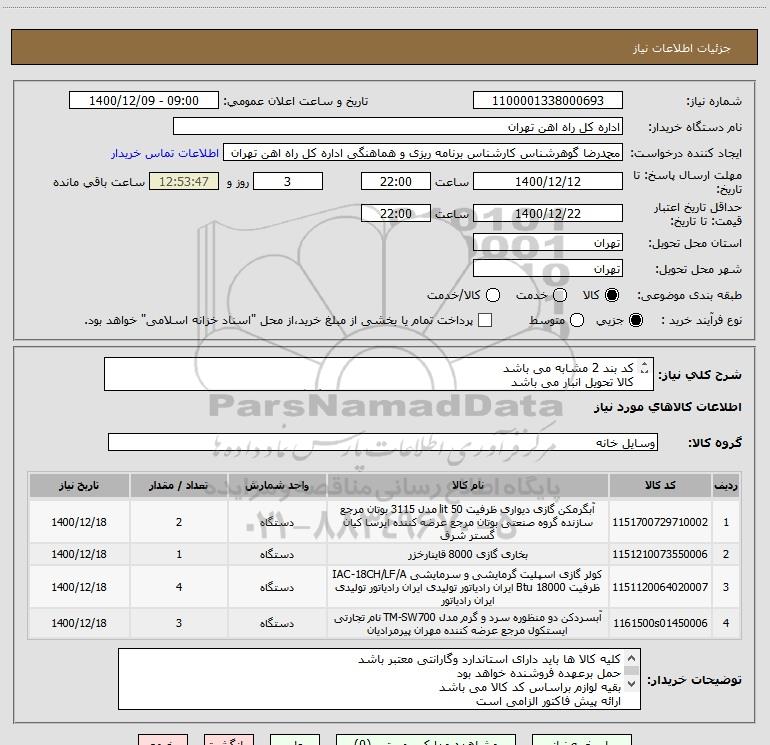770x745 pixels.
Task: Select the خدمت radio button
Action: click(x=560, y=295)
